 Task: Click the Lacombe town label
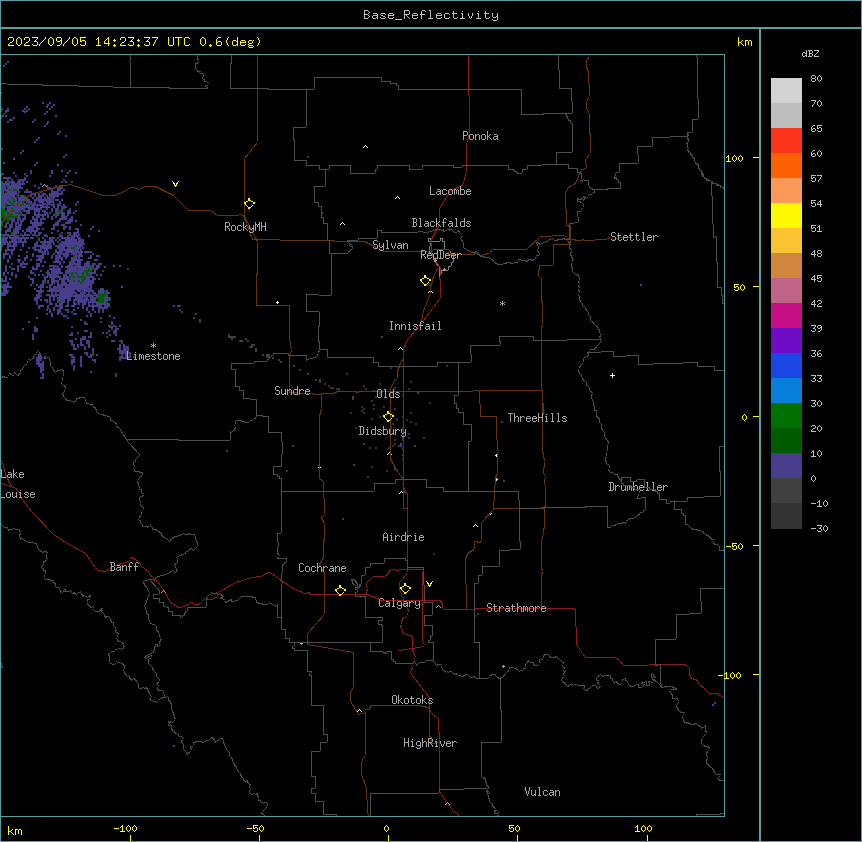coord(450,191)
